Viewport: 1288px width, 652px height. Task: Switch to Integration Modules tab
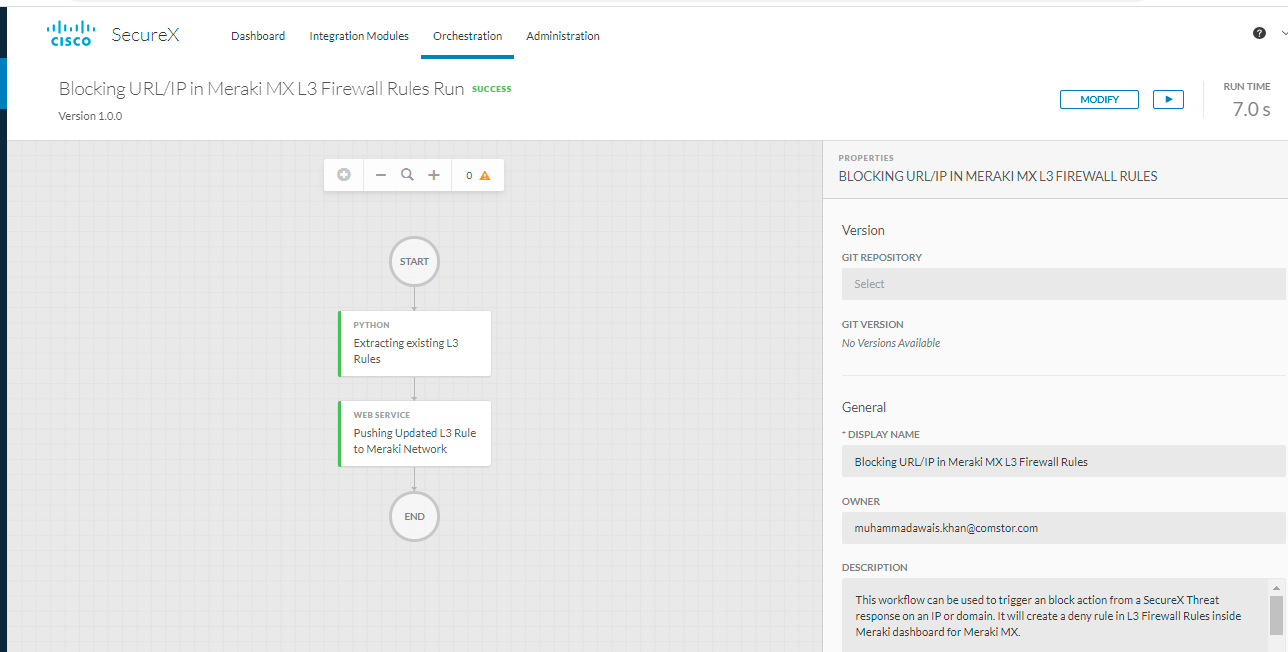coord(359,36)
